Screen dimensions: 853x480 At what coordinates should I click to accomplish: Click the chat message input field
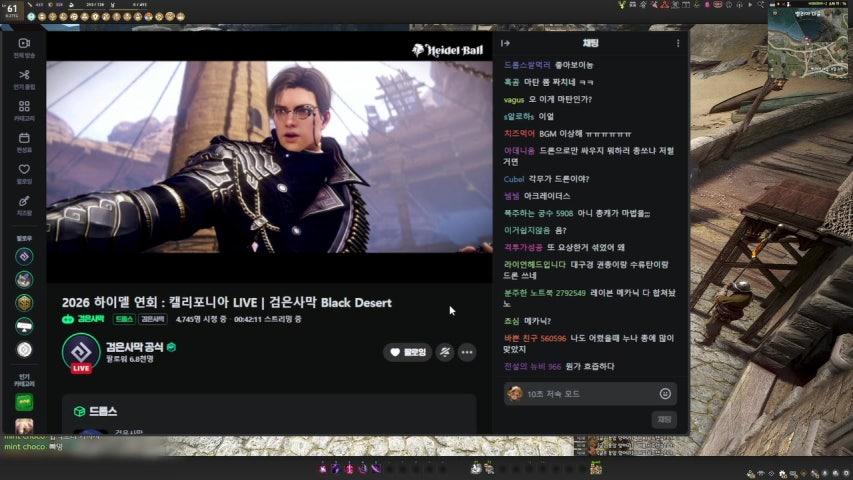[590, 393]
